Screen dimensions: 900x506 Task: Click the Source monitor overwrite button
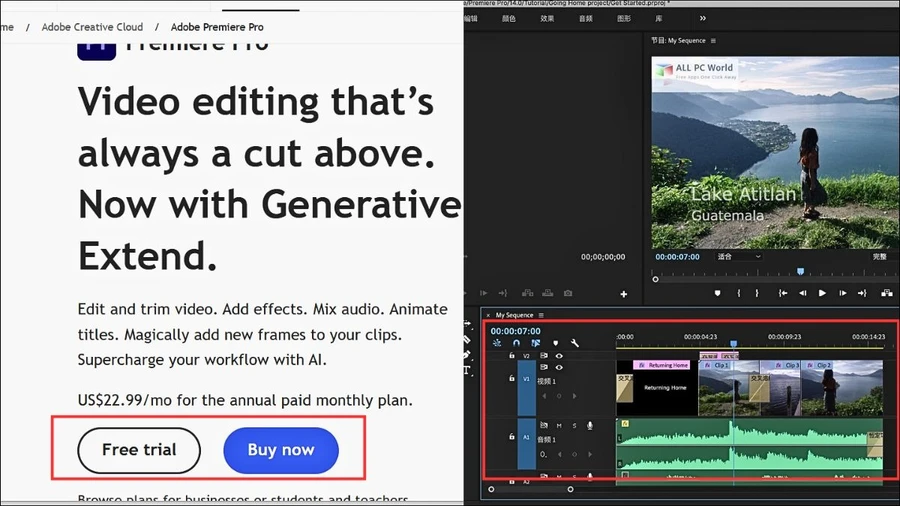[x=548, y=293]
